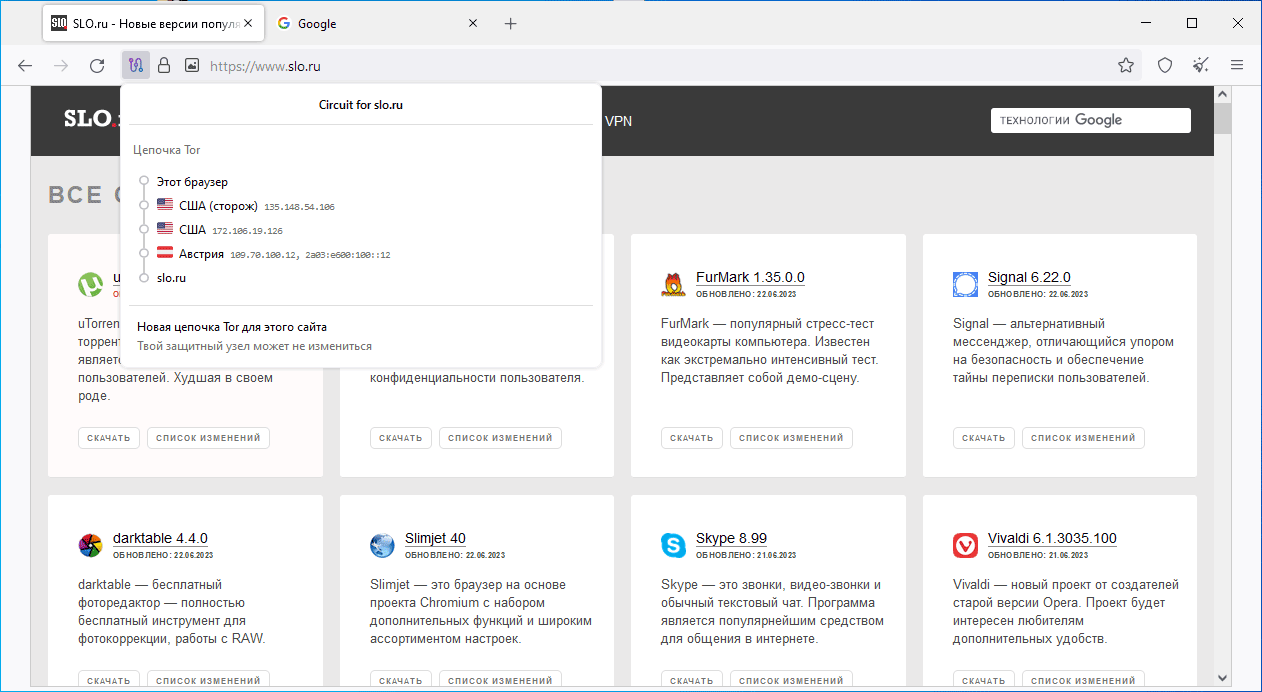
Task: Open Slimjet 40 link
Action: [435, 538]
